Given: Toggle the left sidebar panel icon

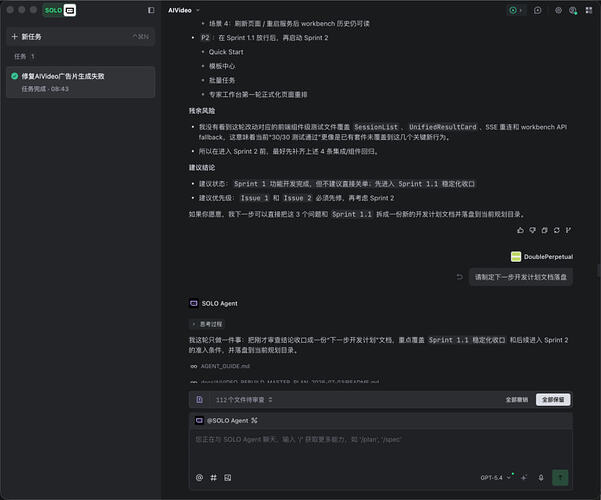Looking at the screenshot, I should pyautogui.click(x=151, y=10).
